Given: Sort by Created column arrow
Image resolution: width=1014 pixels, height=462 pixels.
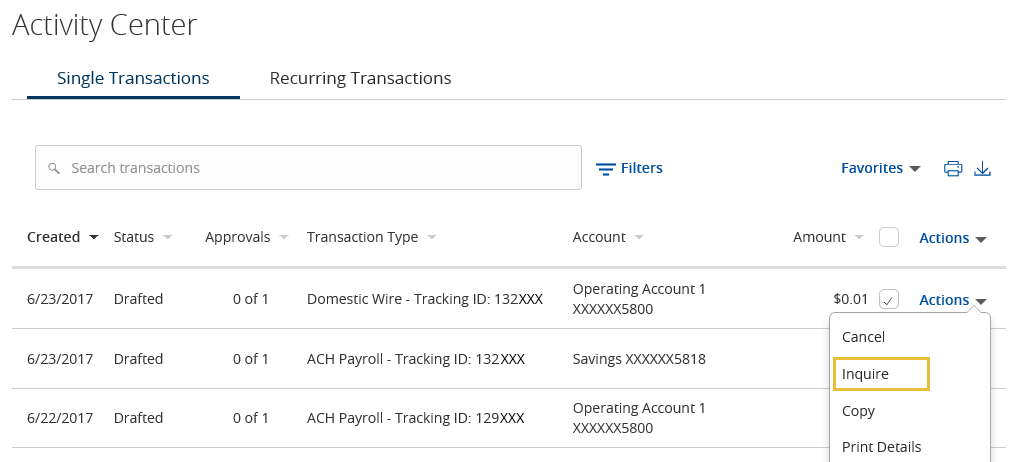Looking at the screenshot, I should click(93, 237).
